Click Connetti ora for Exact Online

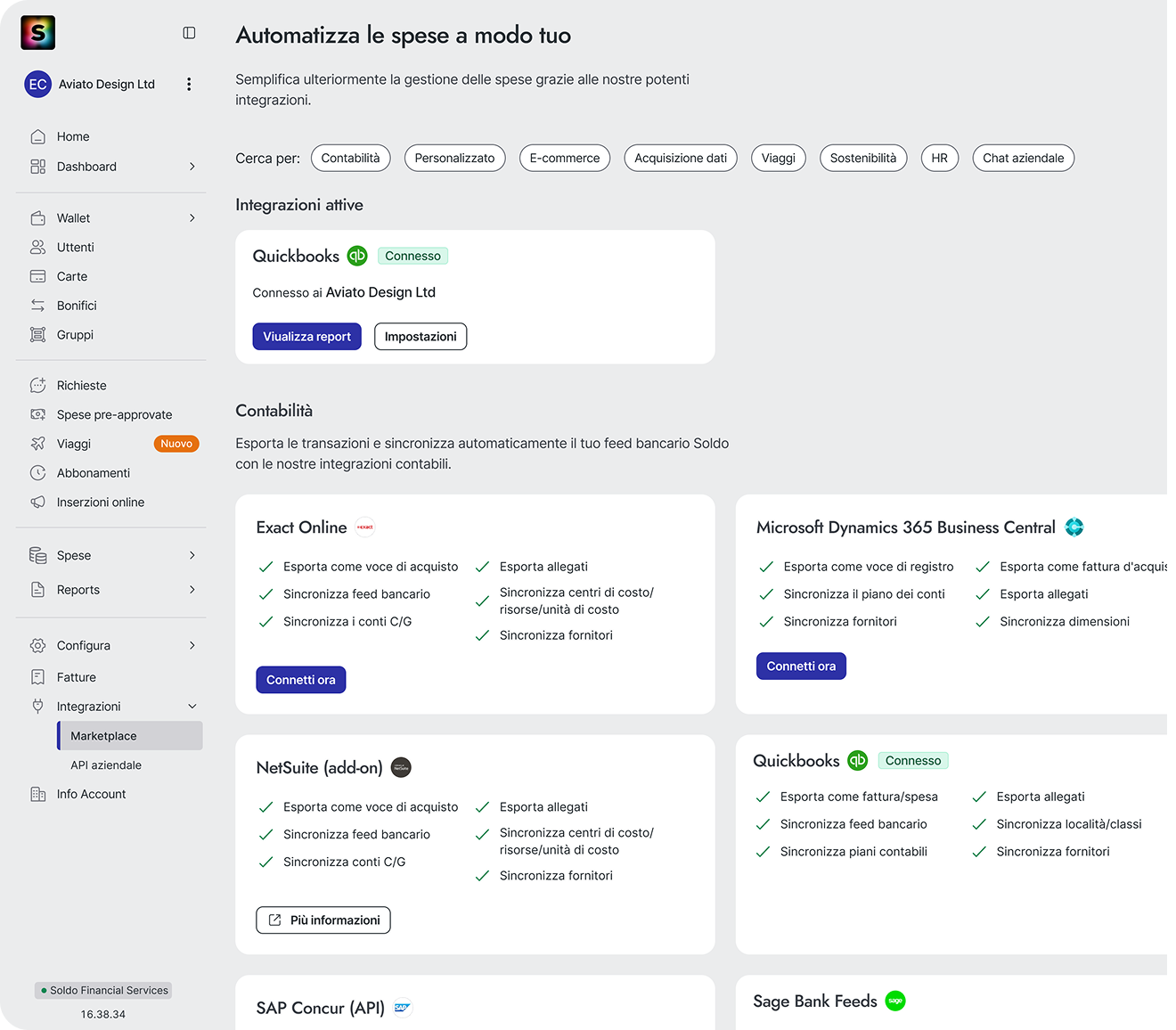tap(300, 680)
